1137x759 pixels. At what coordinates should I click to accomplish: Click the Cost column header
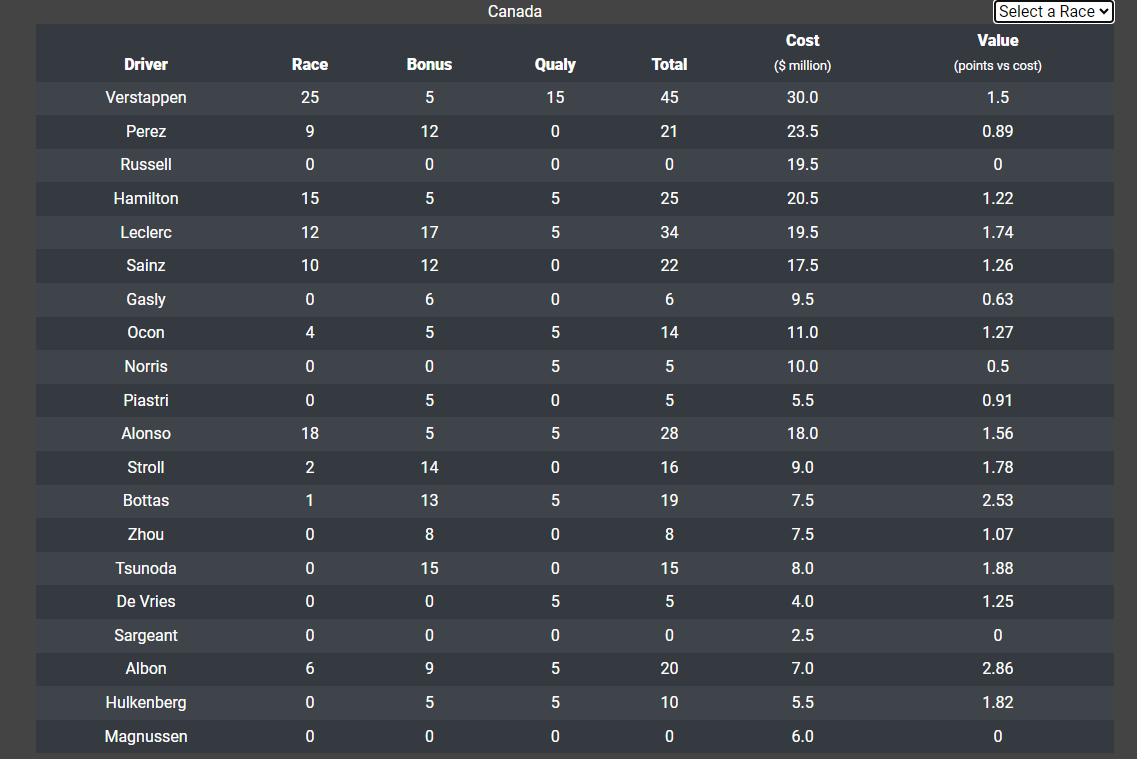802,41
